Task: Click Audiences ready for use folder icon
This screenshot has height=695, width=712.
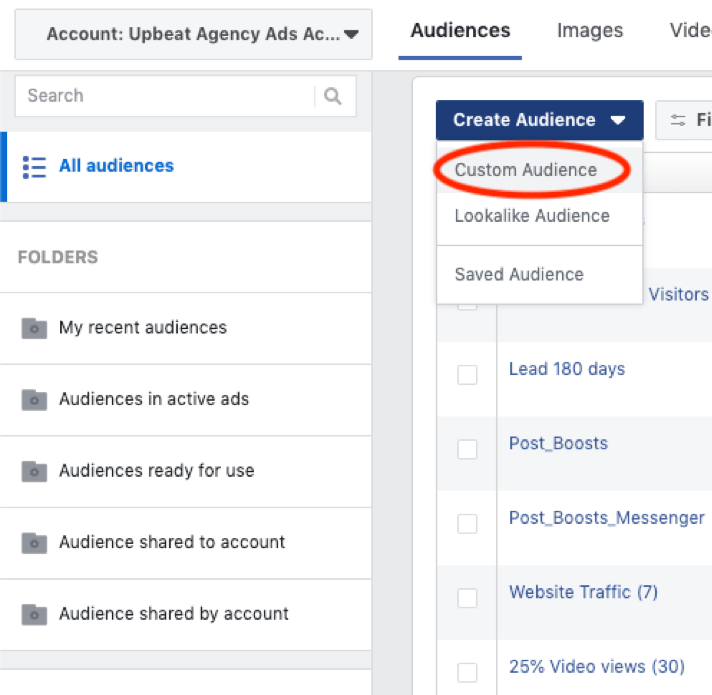Action: coord(34,471)
